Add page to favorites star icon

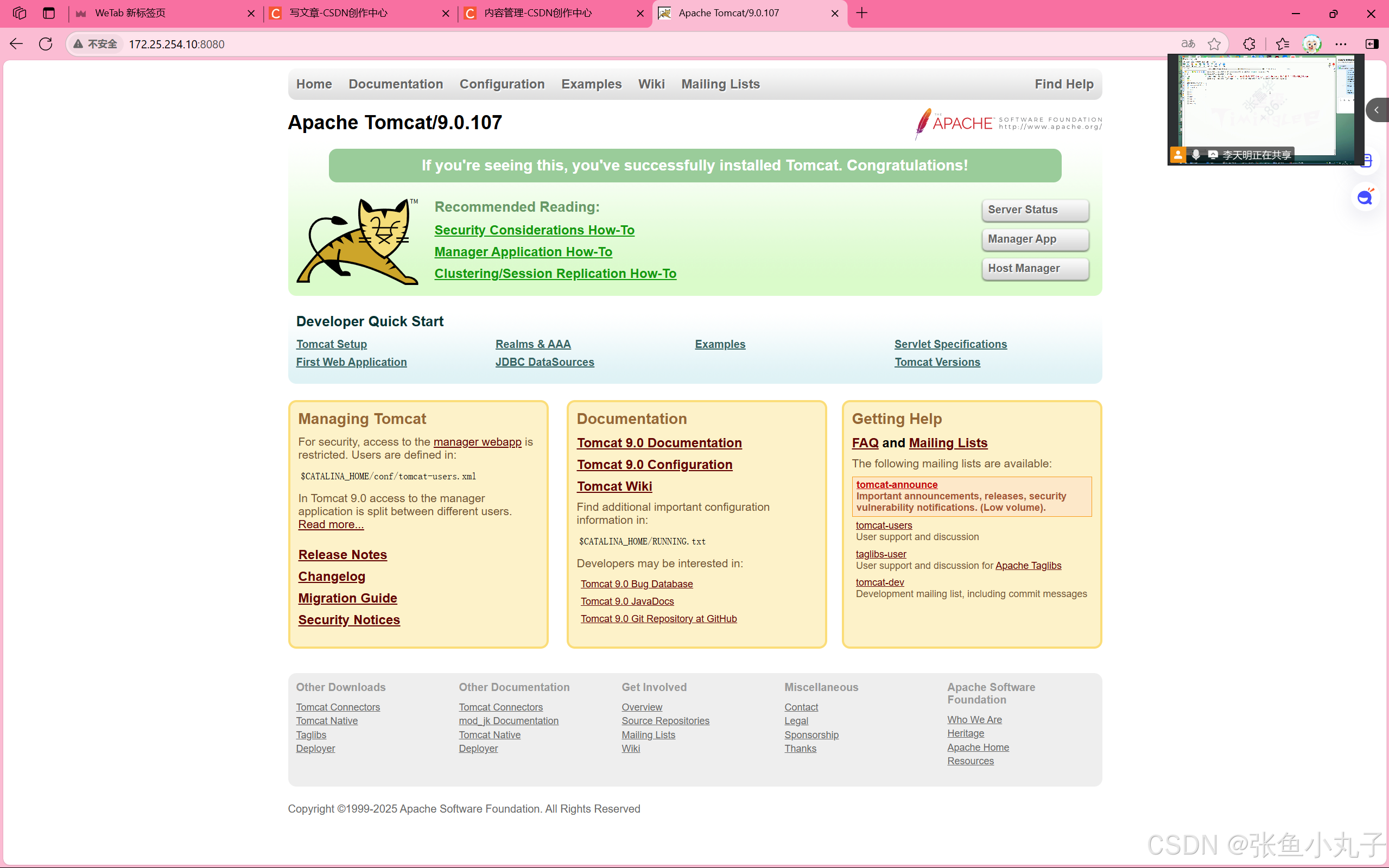pyautogui.click(x=1214, y=44)
